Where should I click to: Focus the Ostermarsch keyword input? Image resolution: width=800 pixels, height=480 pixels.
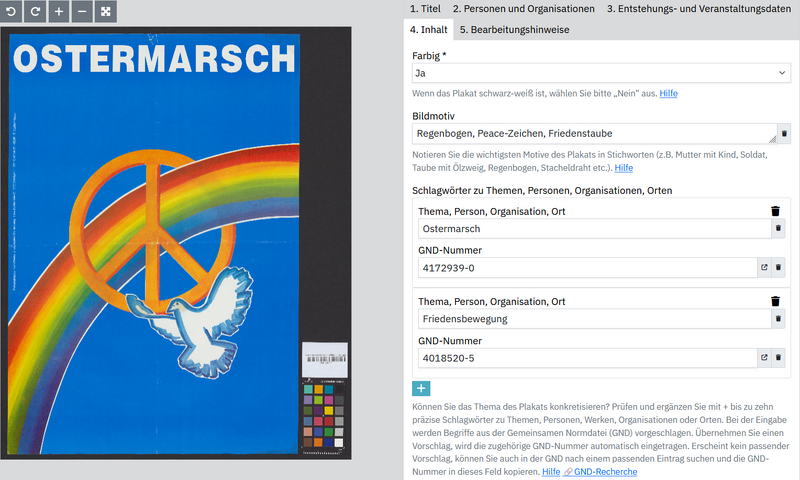click(594, 229)
